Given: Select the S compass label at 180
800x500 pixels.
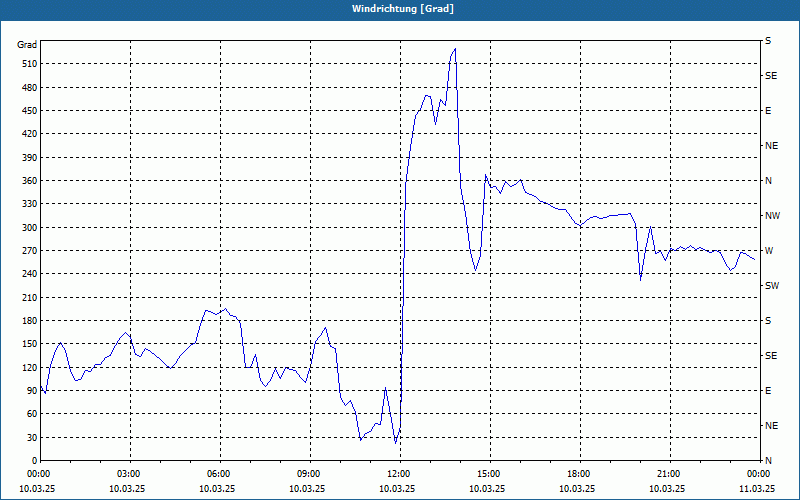Looking at the screenshot, I should [768, 321].
